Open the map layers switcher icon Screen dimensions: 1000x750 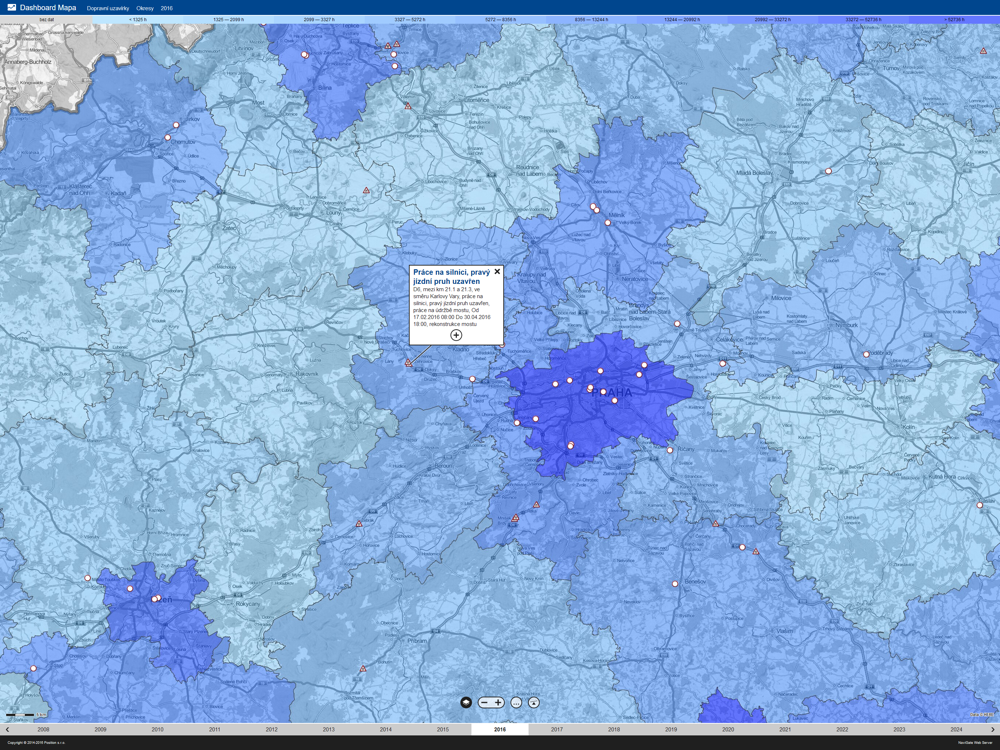(x=466, y=702)
